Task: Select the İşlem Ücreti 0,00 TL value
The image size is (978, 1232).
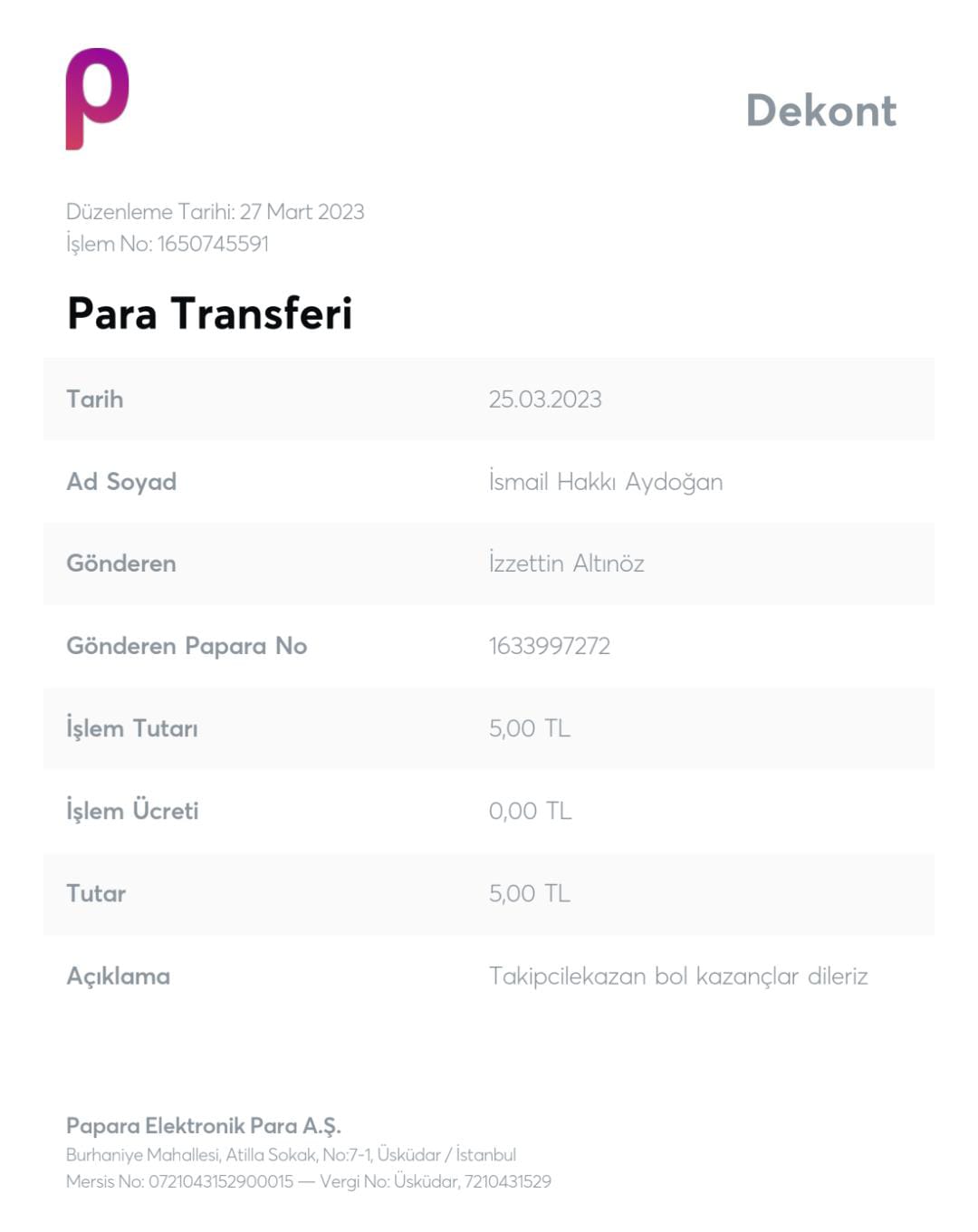Action: (531, 811)
